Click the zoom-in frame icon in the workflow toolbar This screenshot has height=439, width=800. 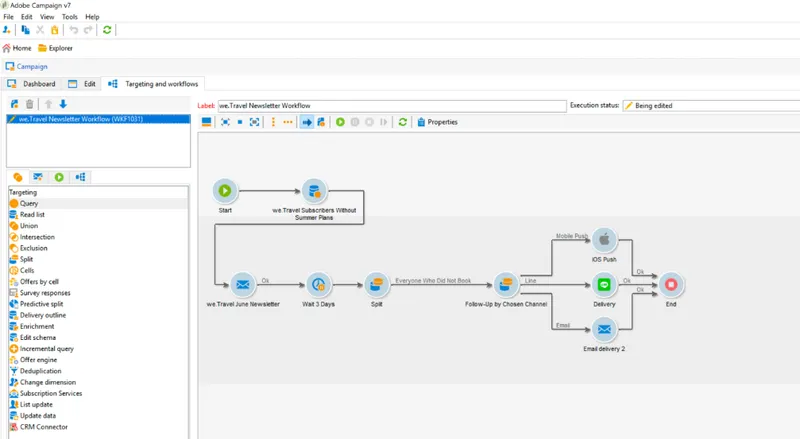[254, 122]
